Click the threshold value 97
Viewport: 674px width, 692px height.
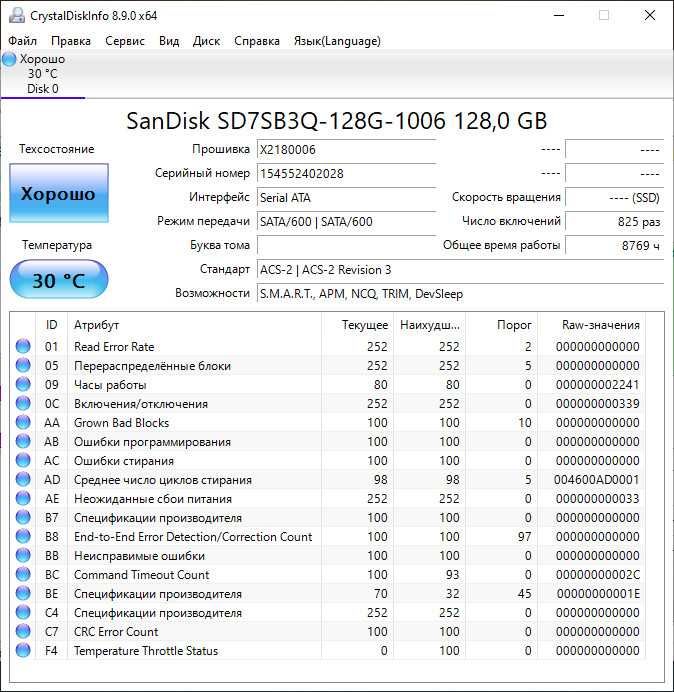[x=524, y=537]
